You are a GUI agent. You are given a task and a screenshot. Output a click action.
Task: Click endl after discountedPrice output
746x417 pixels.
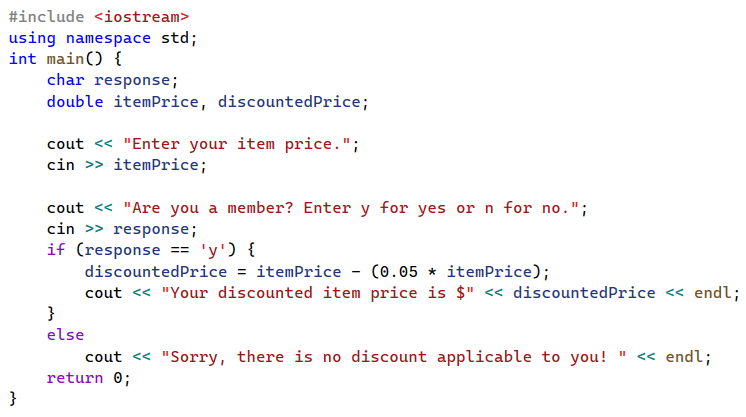coord(712,292)
